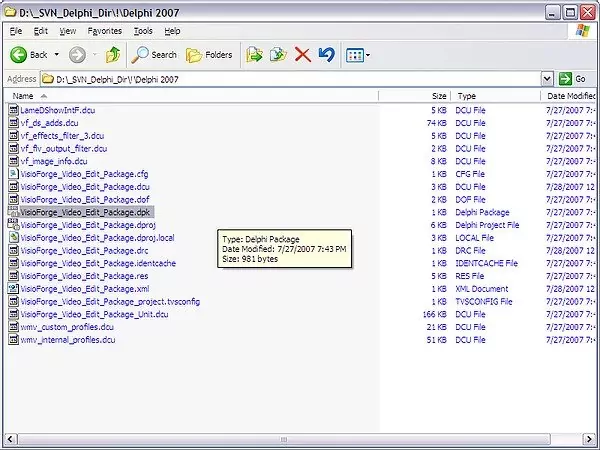The image size is (600, 450).
Task: Click file name VisioForge_Video_Edit_Package.xml
Action: [85, 289]
